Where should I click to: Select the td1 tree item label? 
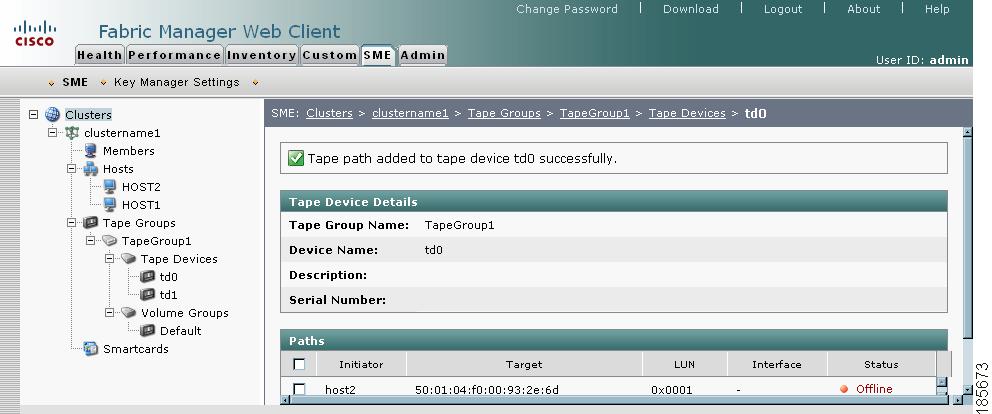168,294
